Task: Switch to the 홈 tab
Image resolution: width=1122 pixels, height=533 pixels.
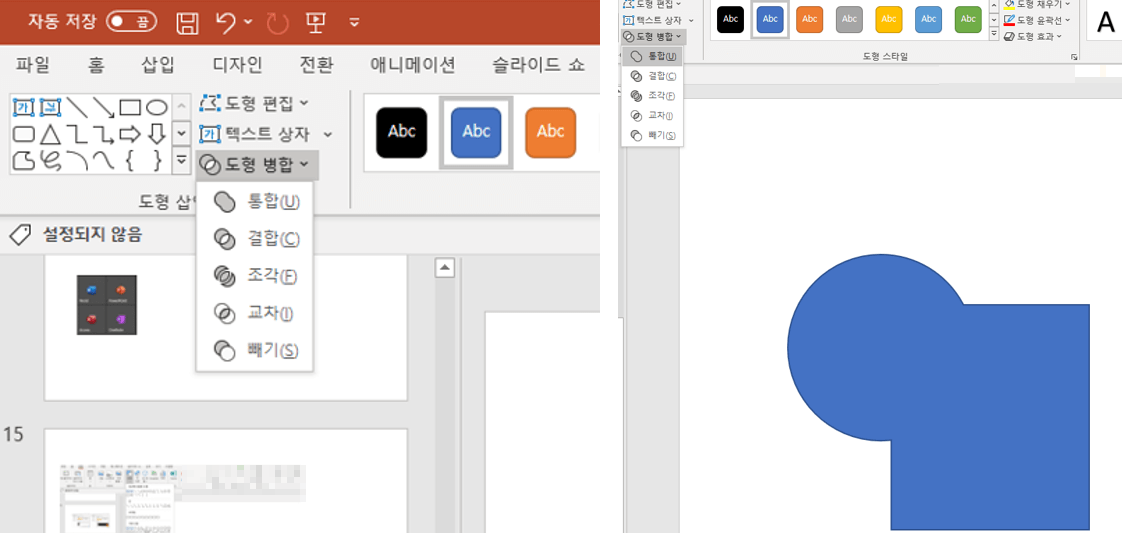Action: click(x=96, y=66)
